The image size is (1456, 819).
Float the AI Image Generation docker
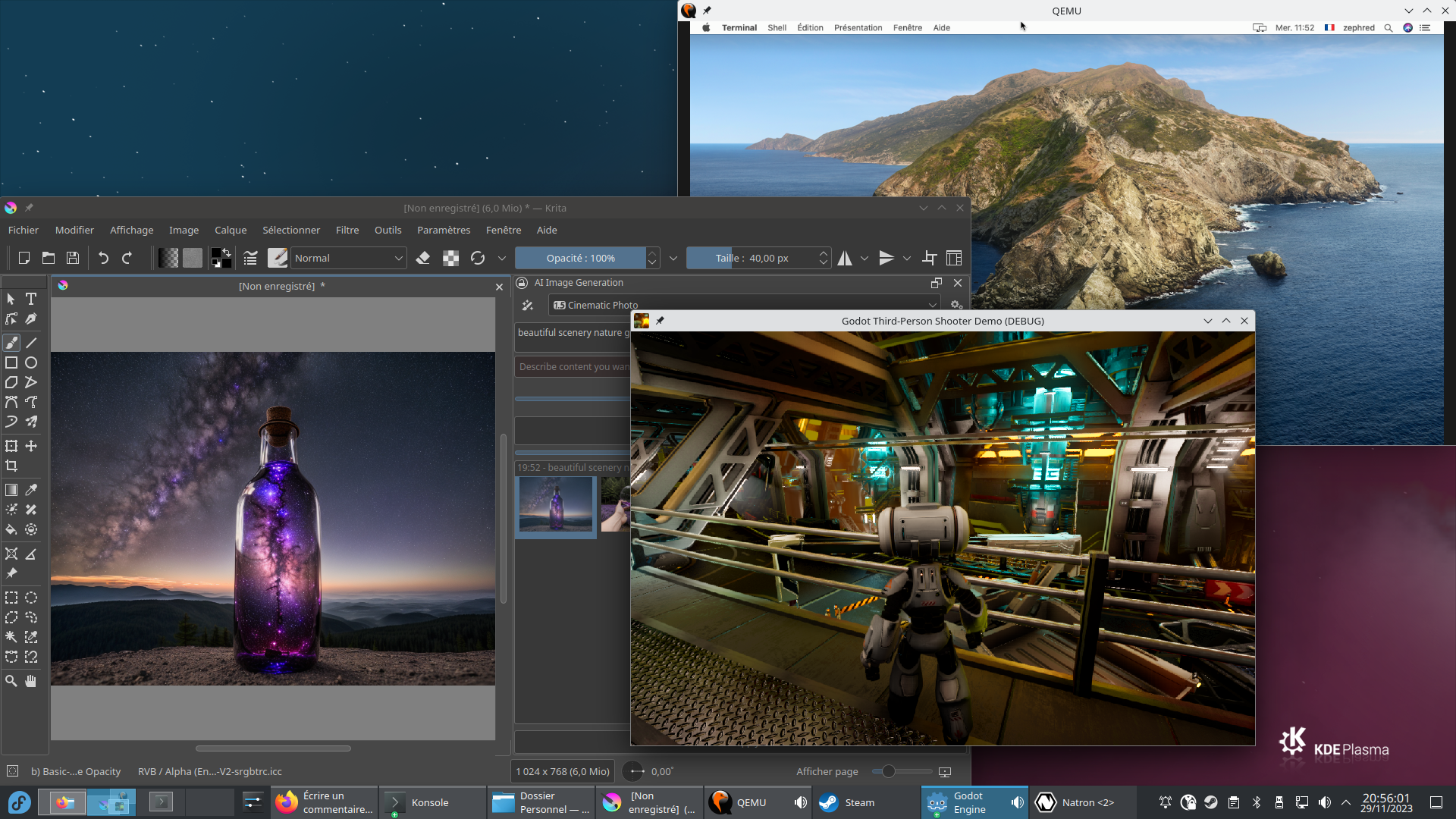pos(937,282)
